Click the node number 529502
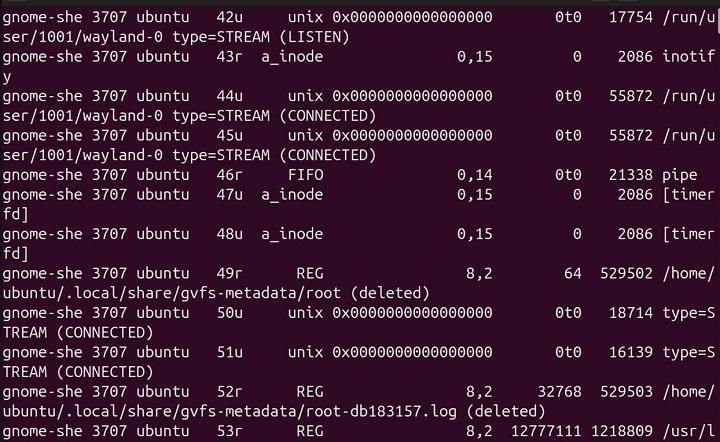The width and height of the screenshot is (720, 442). coord(627,272)
